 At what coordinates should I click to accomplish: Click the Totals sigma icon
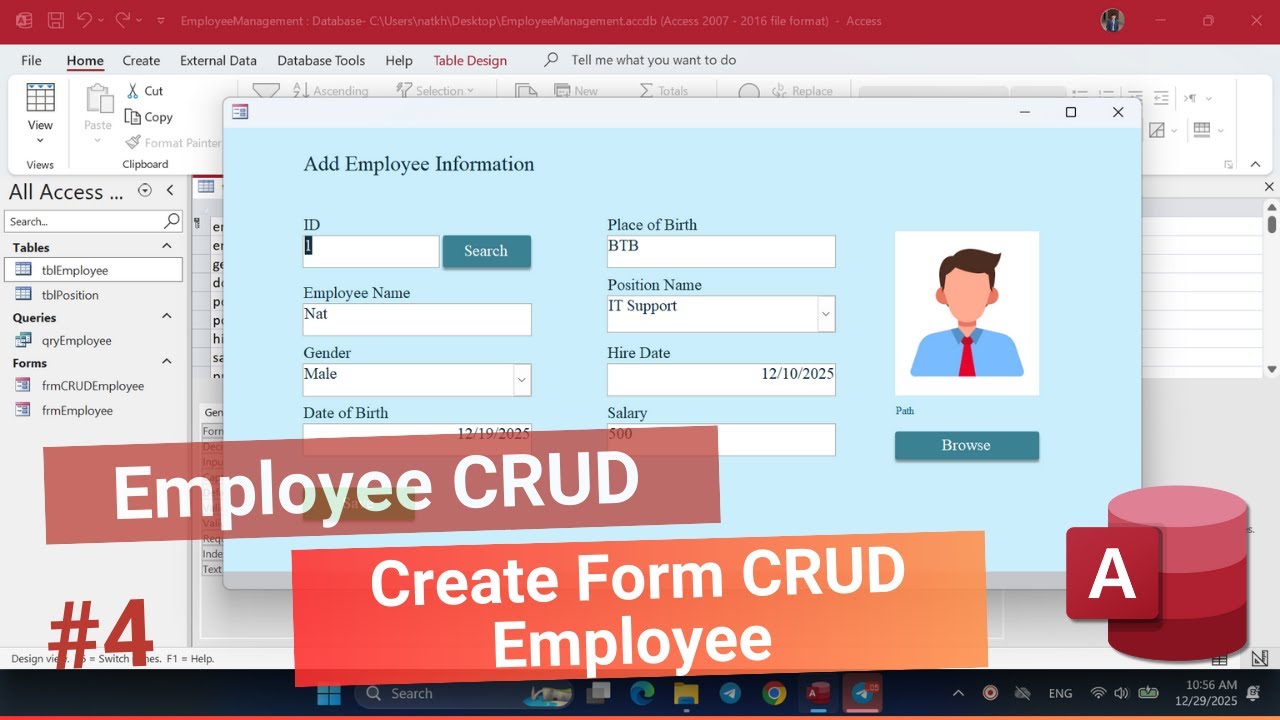[x=646, y=91]
